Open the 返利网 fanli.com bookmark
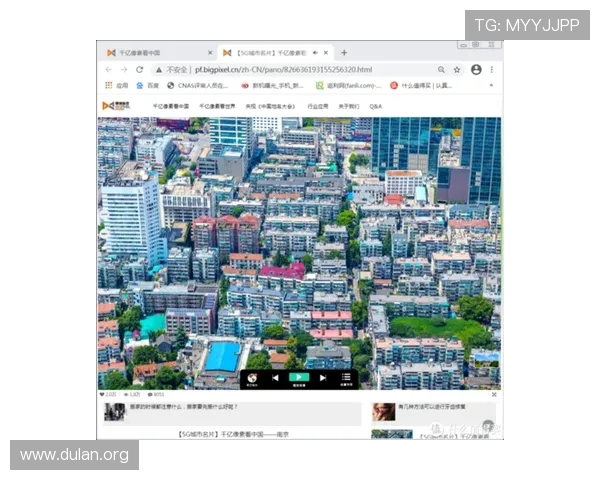This screenshot has height=480, width=600. 349,85
